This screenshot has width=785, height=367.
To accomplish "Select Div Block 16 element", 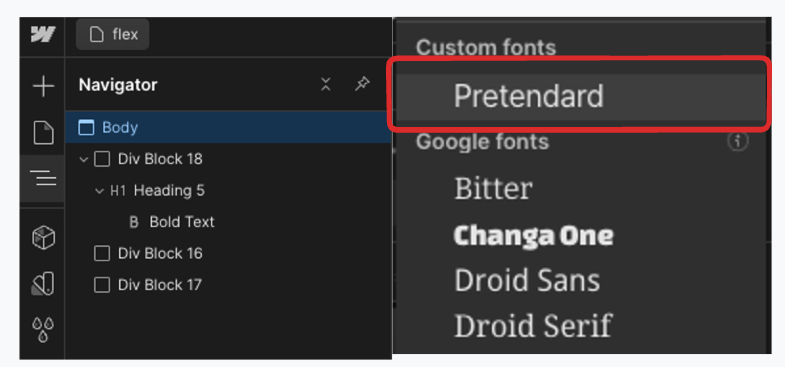I will (160, 253).
